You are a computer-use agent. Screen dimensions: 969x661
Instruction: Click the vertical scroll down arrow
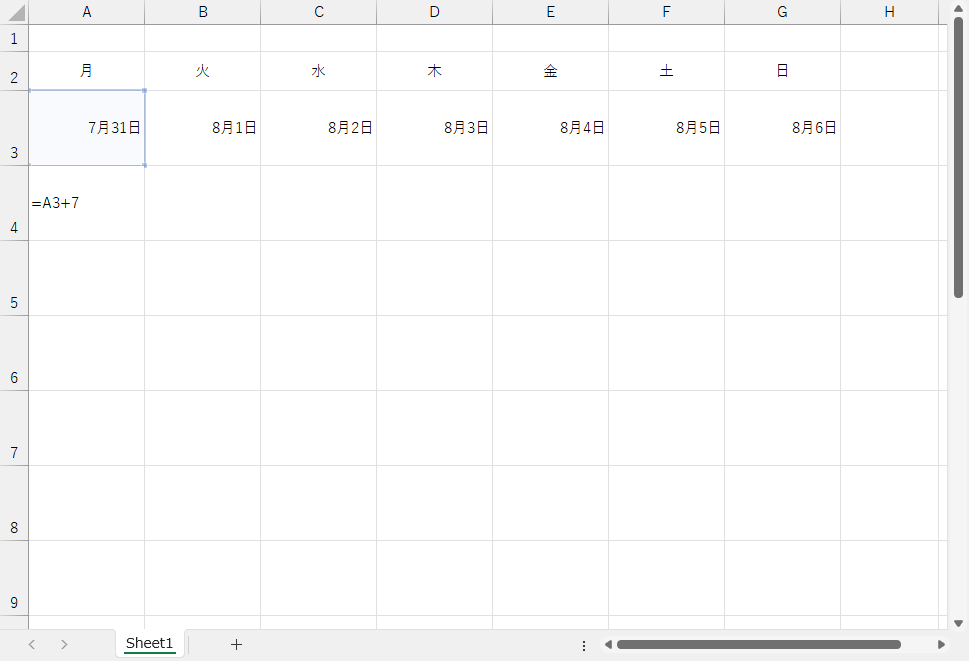tap(958, 623)
